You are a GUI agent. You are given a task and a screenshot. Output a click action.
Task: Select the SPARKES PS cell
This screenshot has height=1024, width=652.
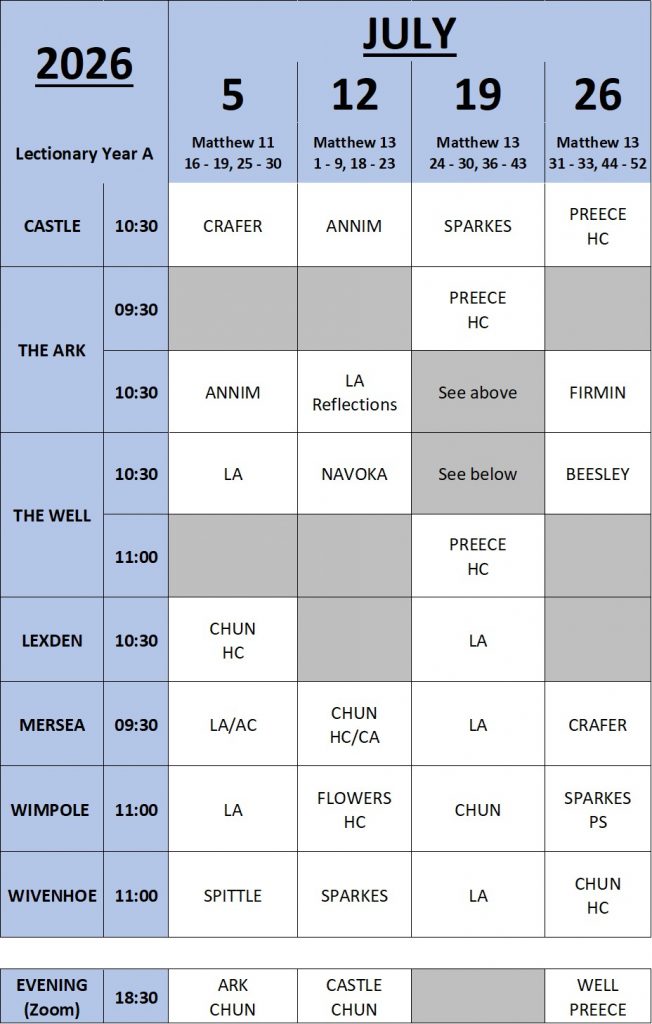597,810
